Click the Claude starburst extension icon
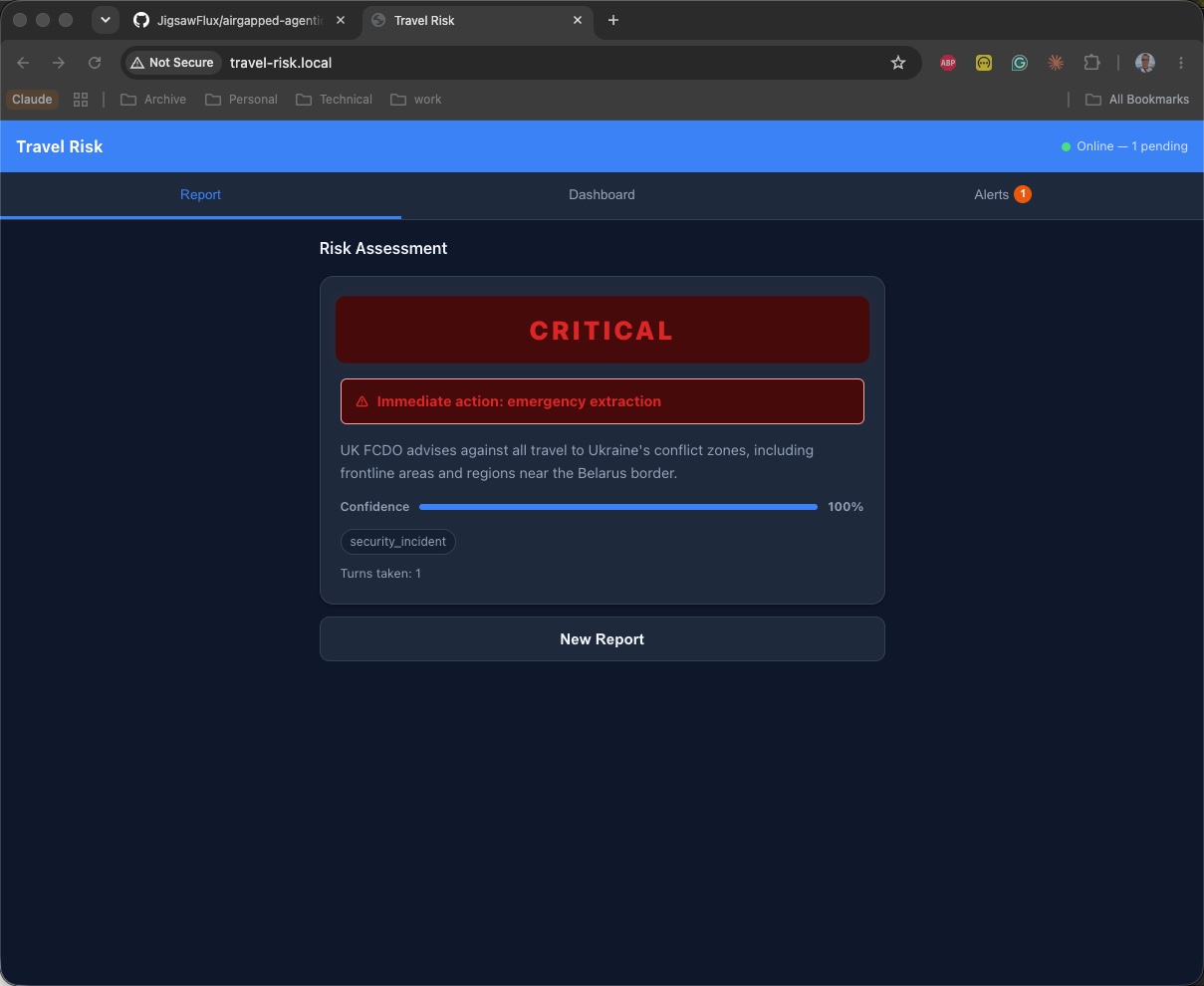Viewport: 1204px width, 986px height. coord(1056,63)
